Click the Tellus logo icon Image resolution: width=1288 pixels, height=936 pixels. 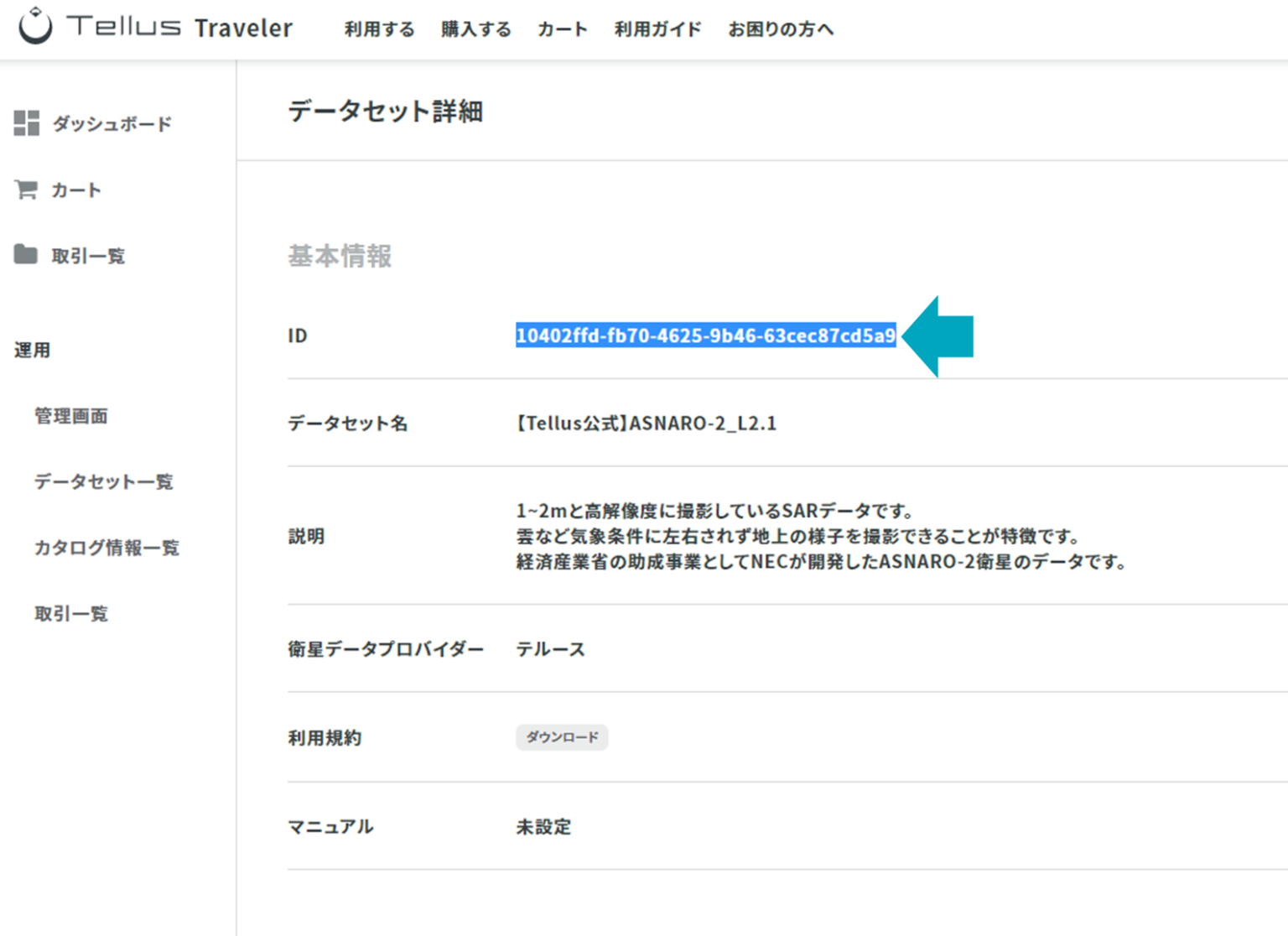[x=35, y=26]
